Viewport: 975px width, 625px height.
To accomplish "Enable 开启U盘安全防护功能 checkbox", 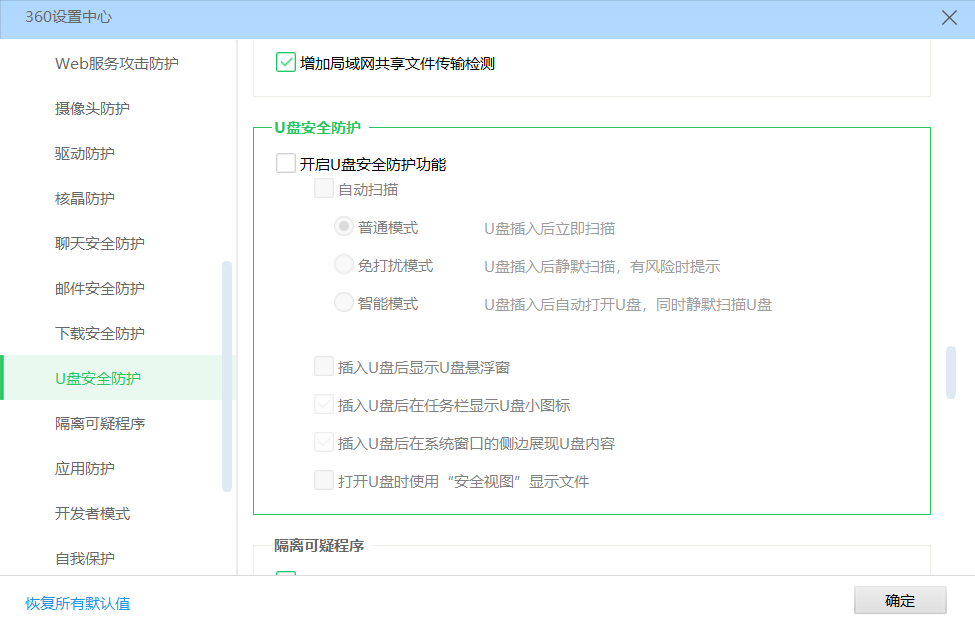I will pos(285,163).
